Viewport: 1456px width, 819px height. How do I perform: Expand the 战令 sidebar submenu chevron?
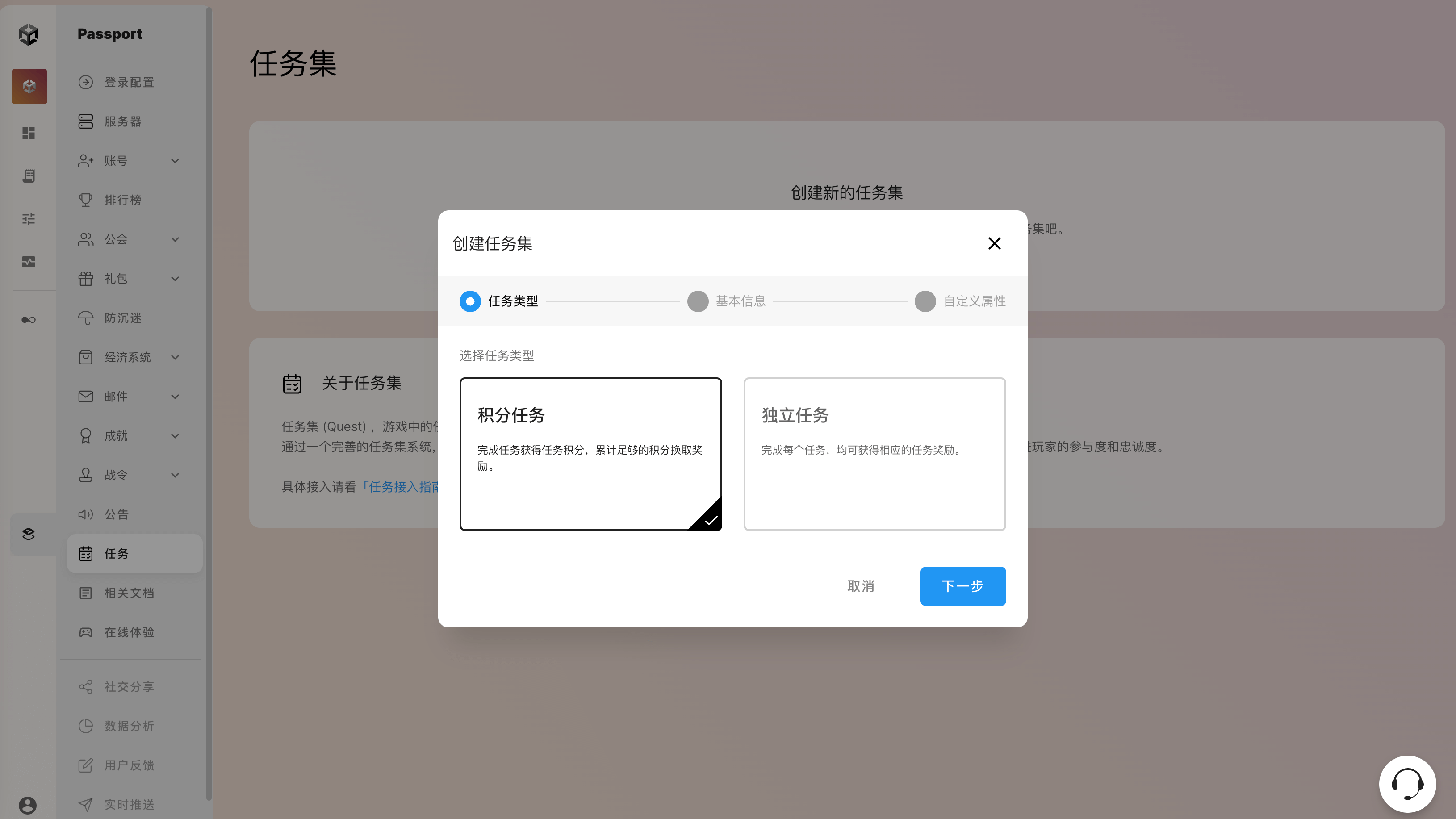click(175, 475)
